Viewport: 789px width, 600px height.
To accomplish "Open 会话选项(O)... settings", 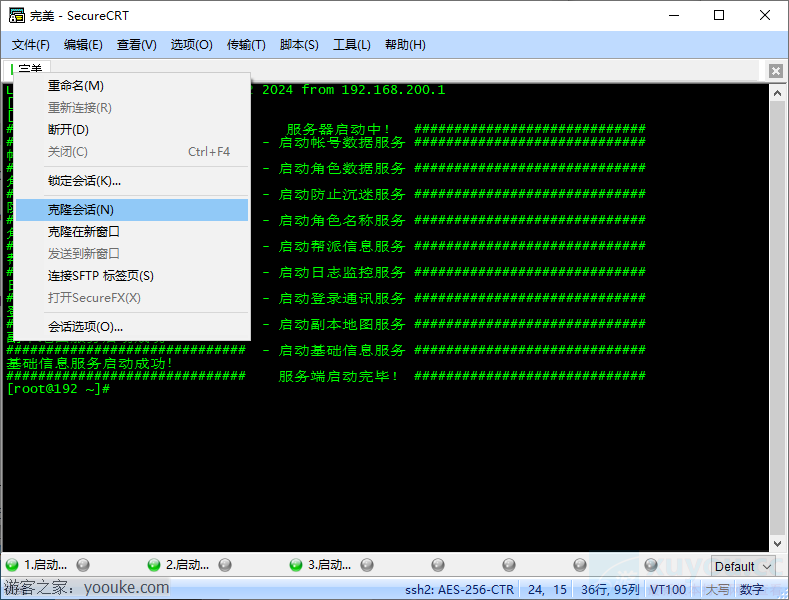I will (x=85, y=327).
